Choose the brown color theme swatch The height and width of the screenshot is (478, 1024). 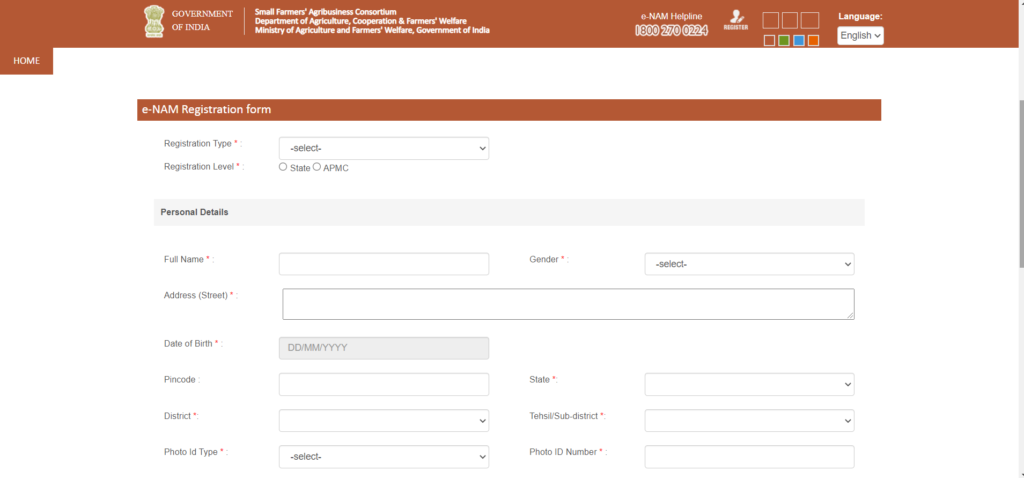[x=769, y=40]
